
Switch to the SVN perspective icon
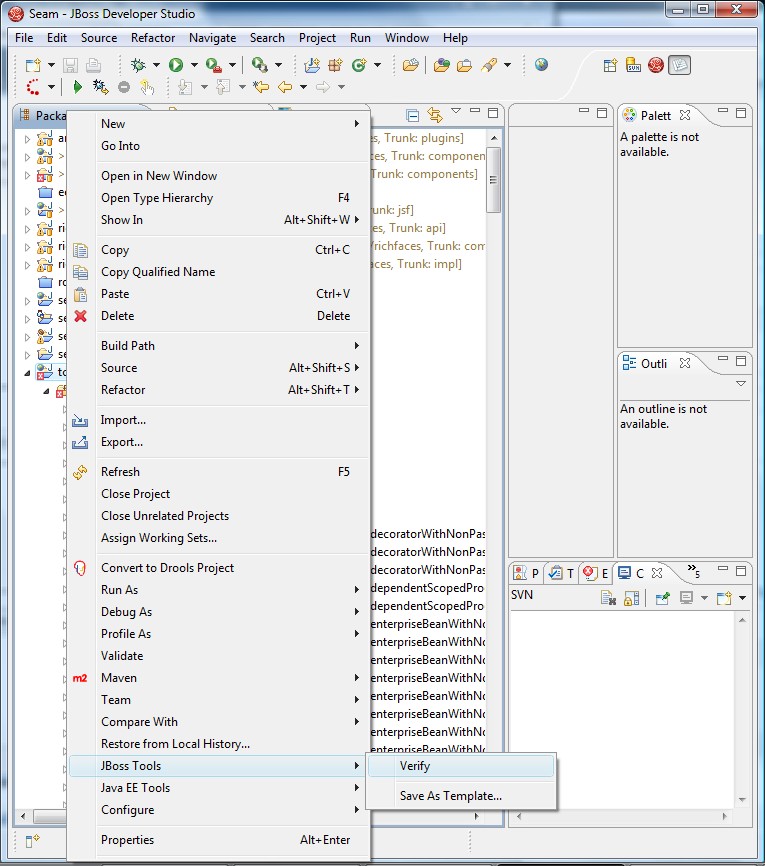633,65
